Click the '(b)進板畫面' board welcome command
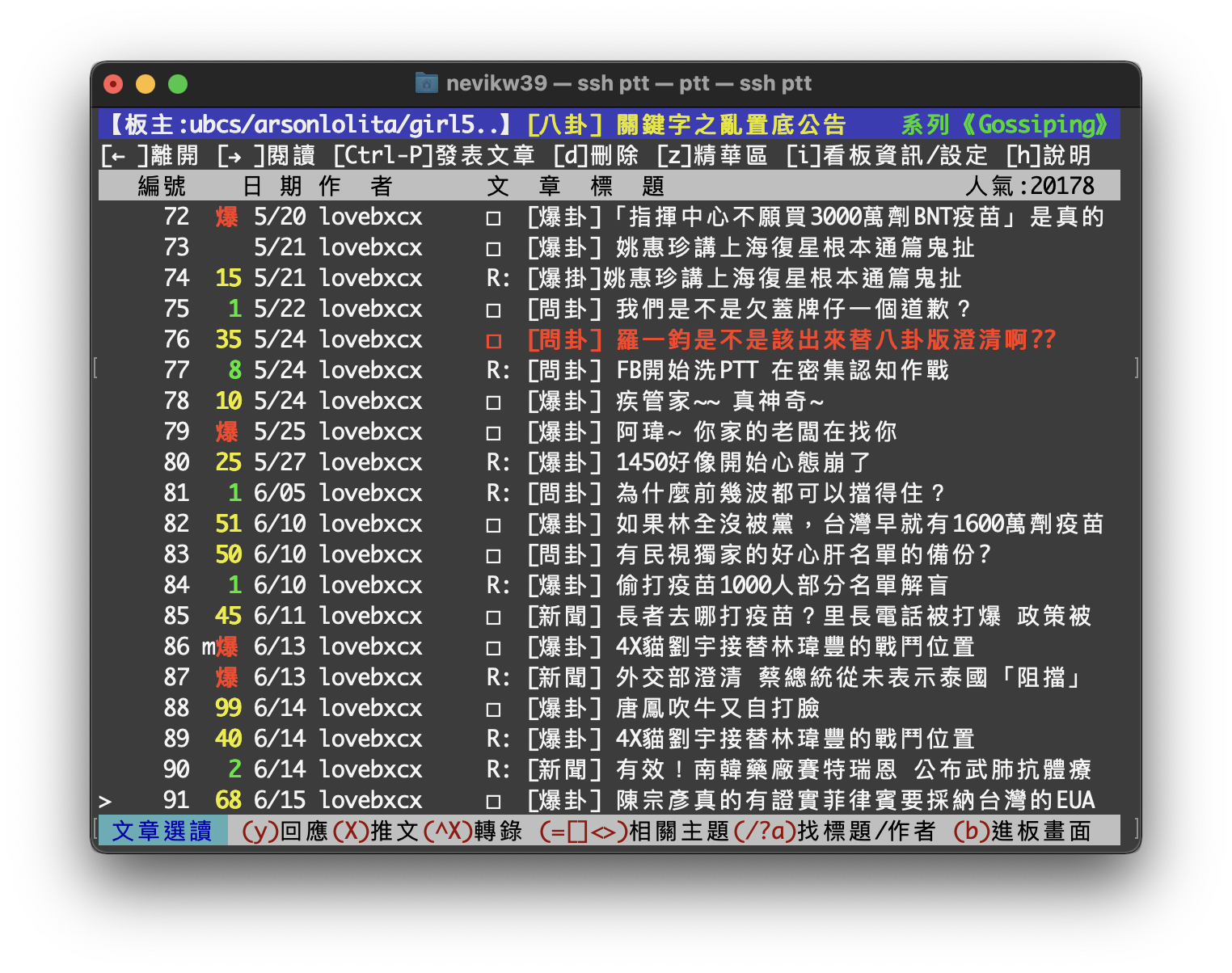 (1023, 831)
